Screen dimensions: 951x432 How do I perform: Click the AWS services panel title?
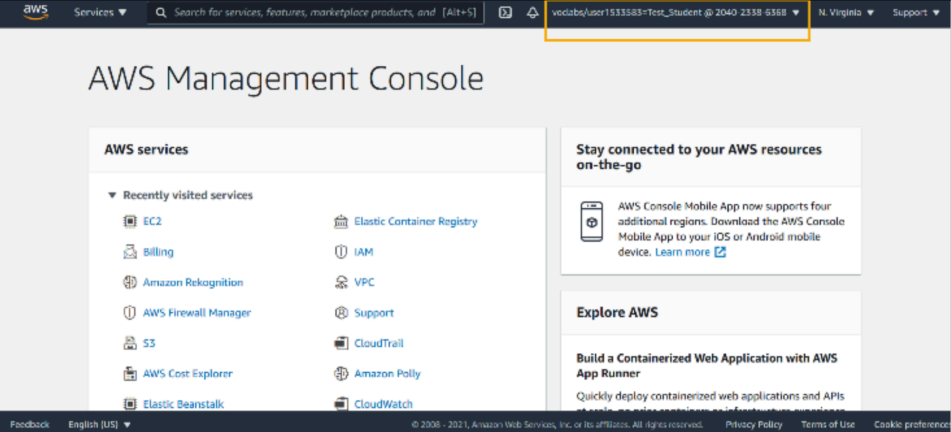coord(146,149)
